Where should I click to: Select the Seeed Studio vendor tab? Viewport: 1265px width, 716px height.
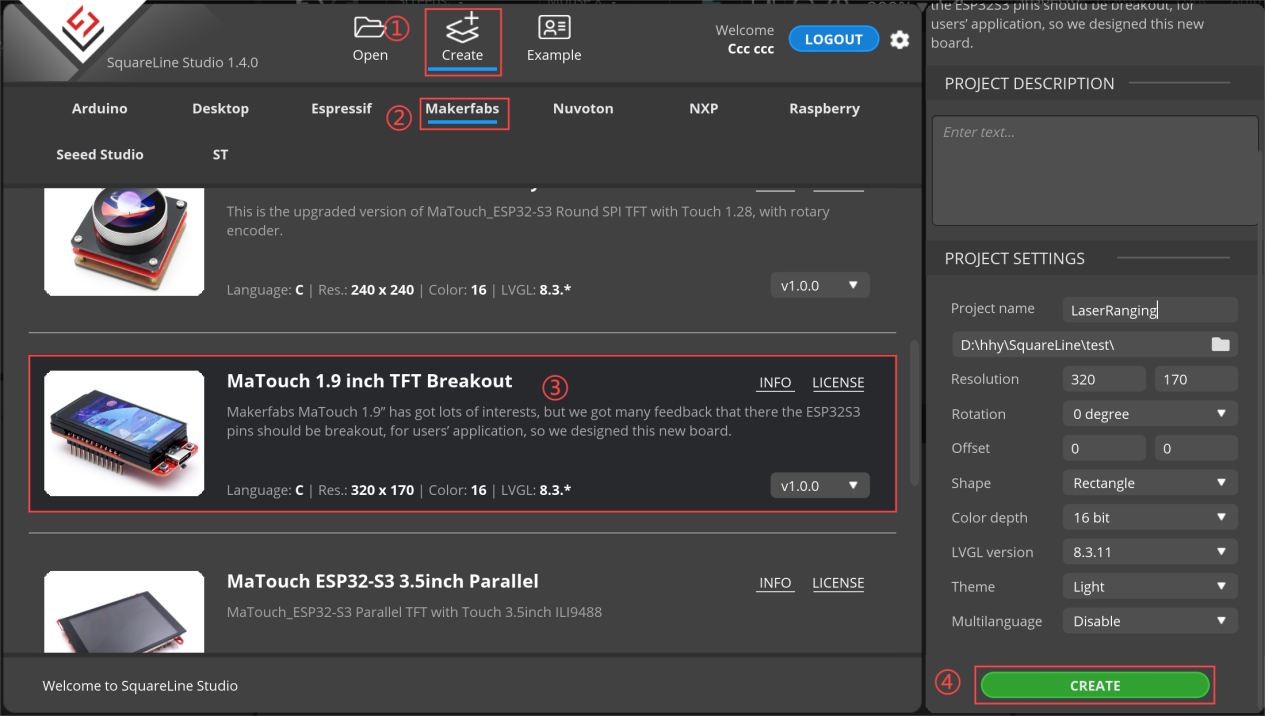(x=100, y=154)
